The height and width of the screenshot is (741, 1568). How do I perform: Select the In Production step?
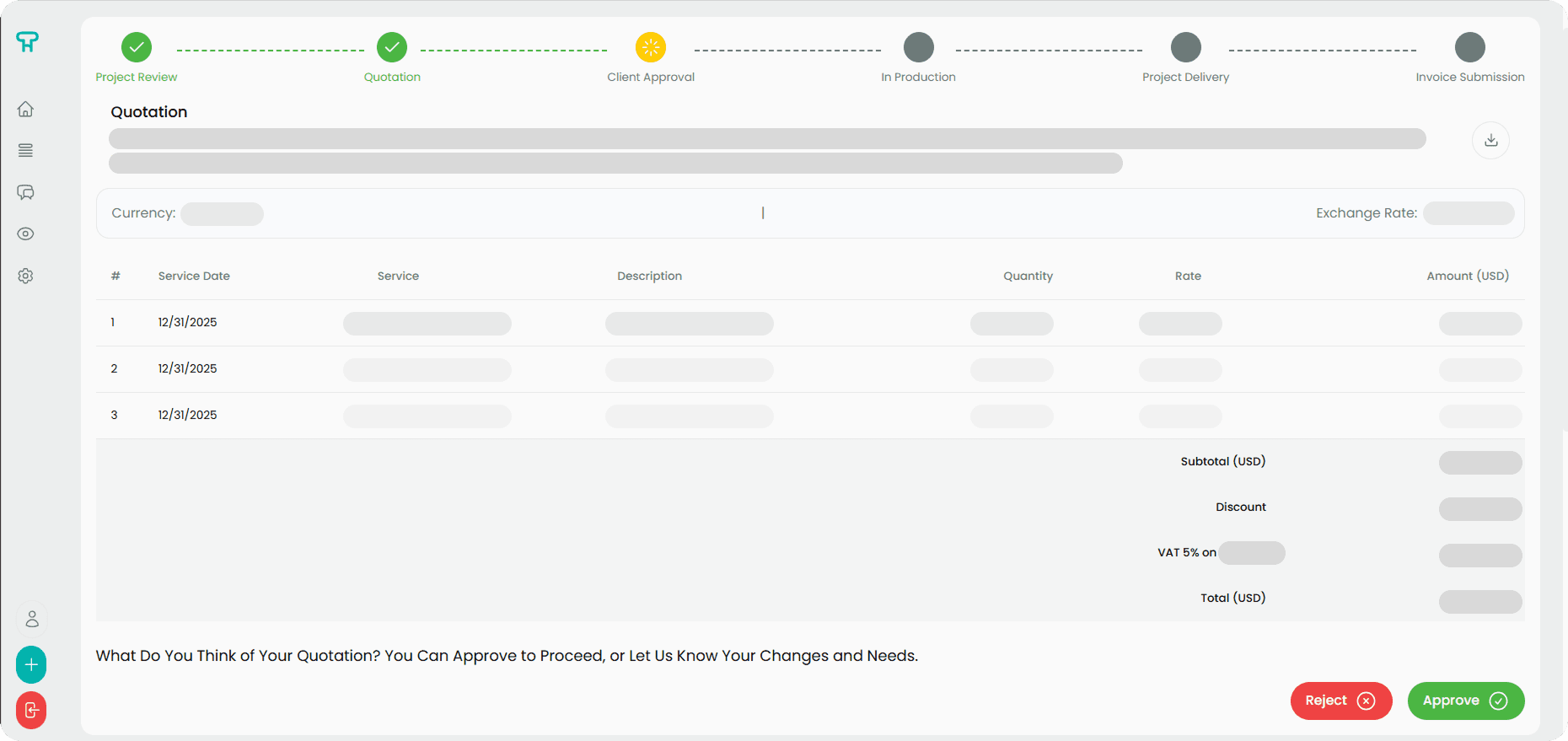coord(918,47)
